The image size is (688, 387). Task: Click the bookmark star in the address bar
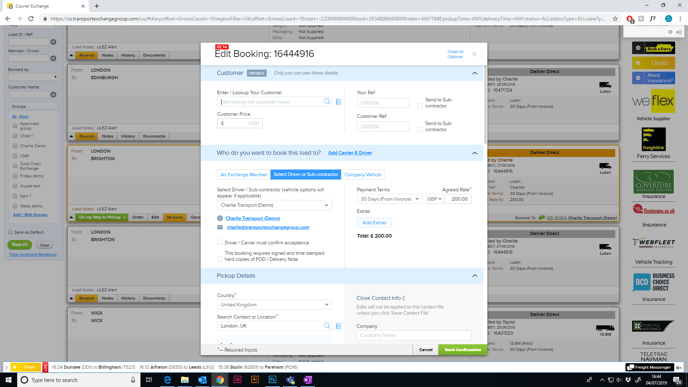(x=615, y=19)
